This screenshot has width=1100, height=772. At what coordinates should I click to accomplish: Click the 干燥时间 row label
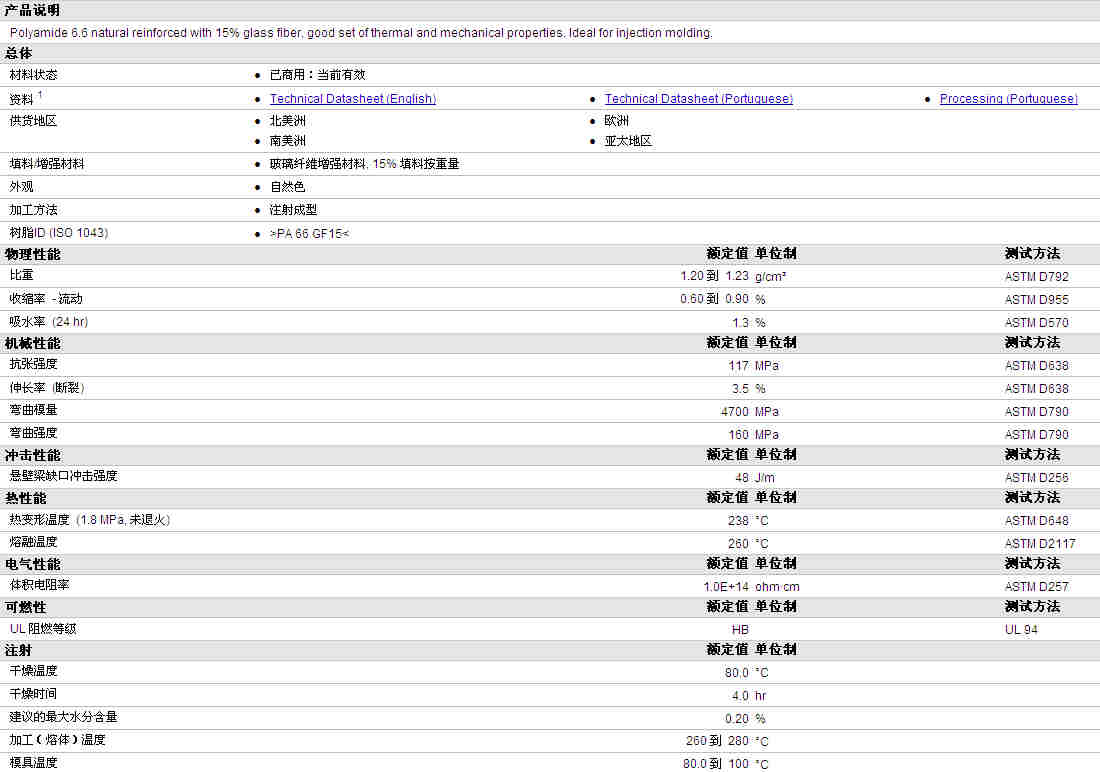point(34,694)
